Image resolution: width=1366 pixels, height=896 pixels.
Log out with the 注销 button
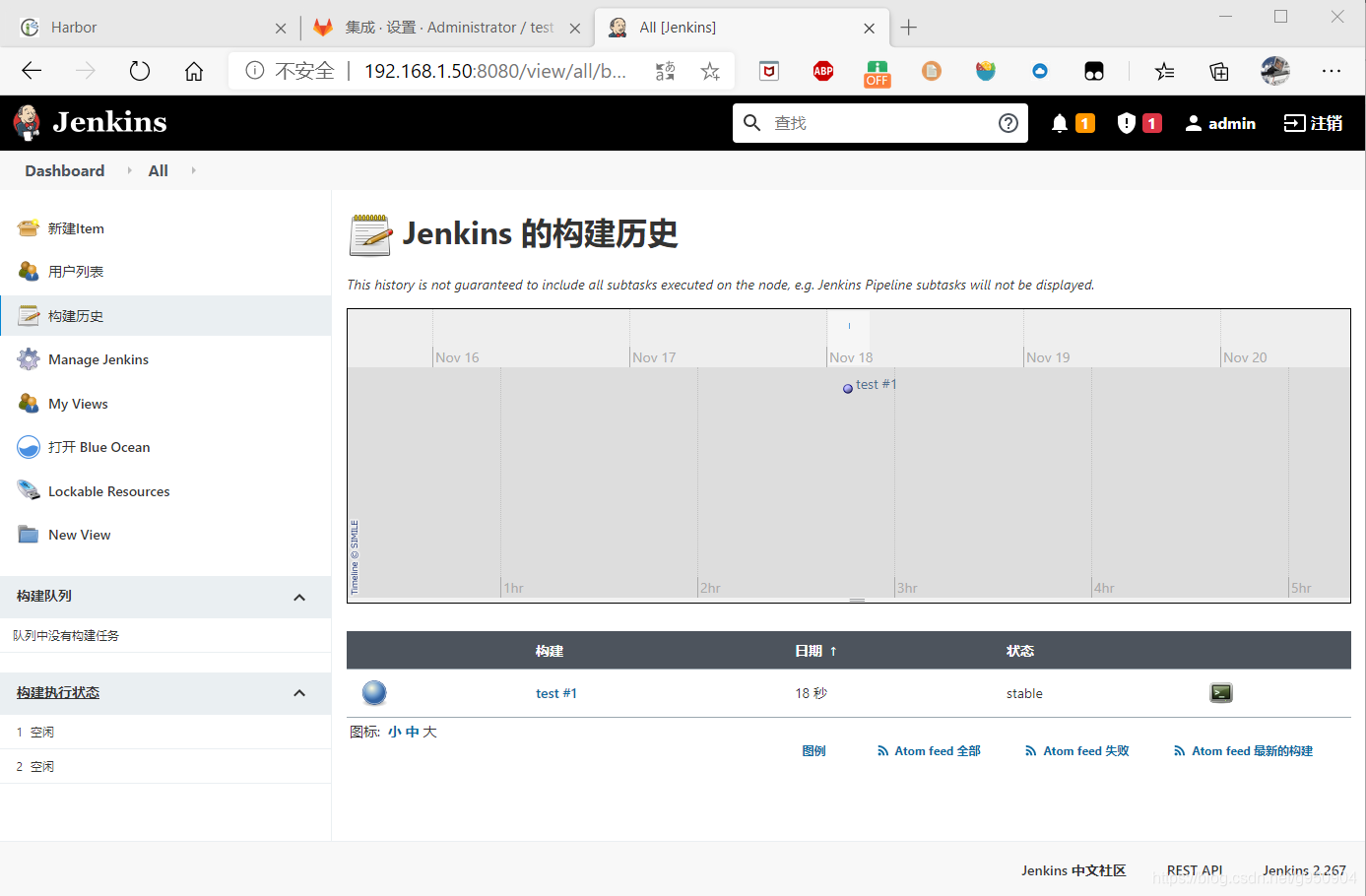(x=1314, y=123)
